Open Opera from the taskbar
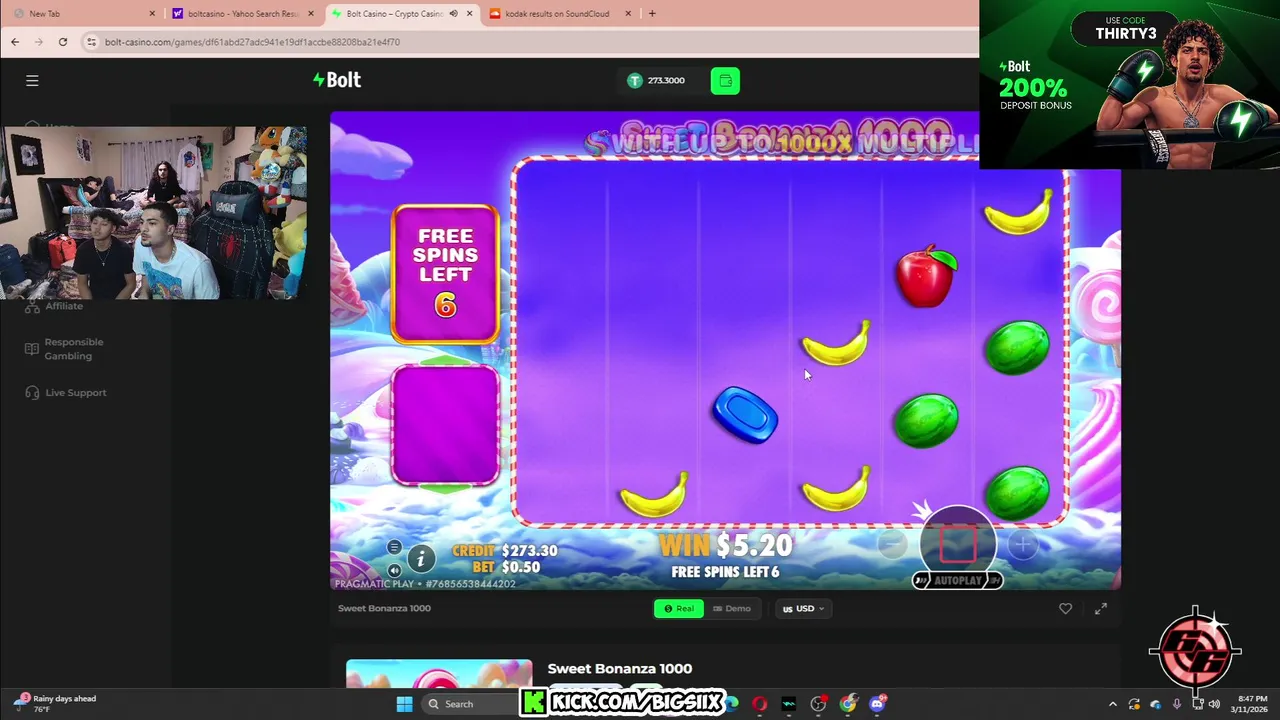 click(x=759, y=704)
